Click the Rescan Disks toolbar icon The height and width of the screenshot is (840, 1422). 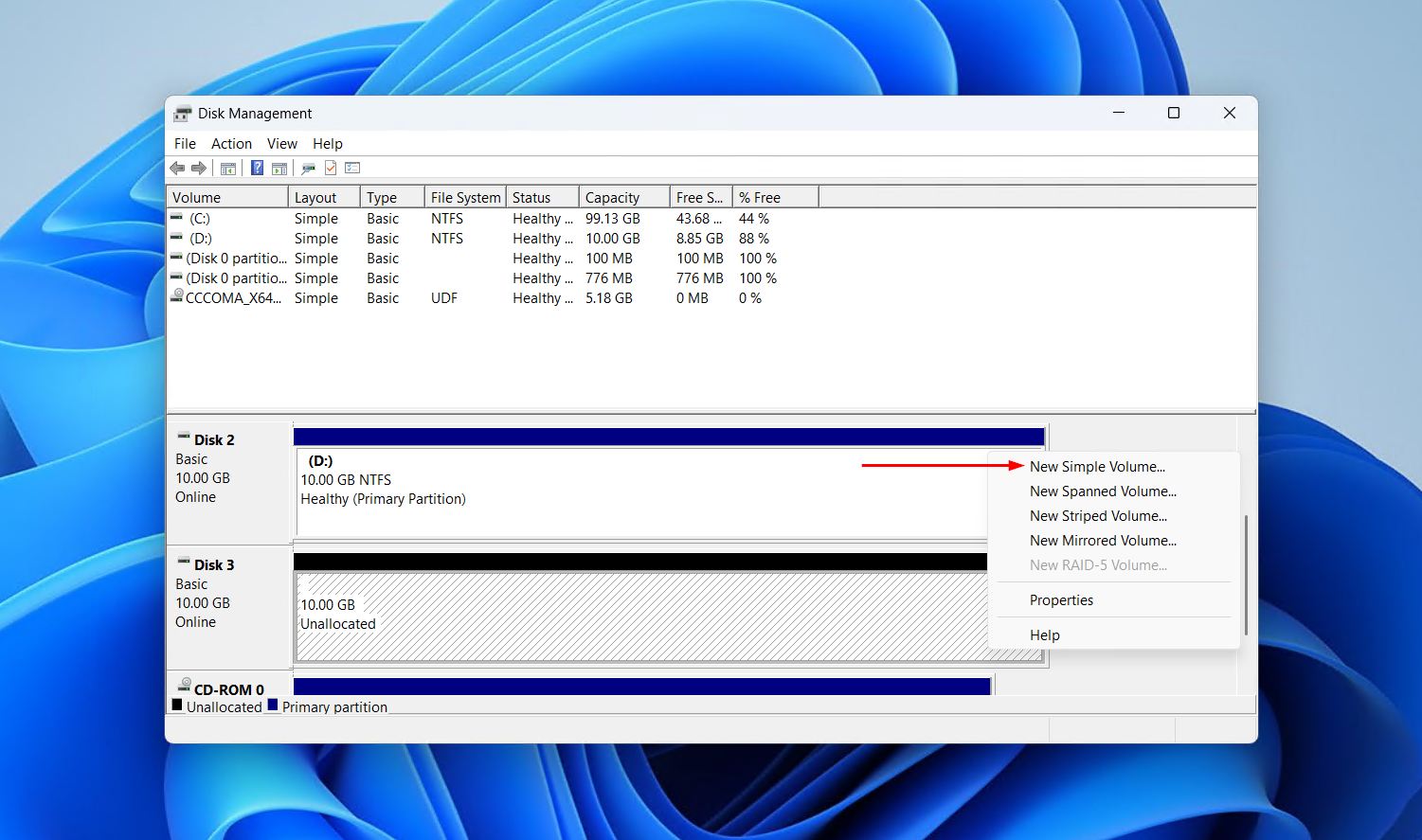click(308, 169)
